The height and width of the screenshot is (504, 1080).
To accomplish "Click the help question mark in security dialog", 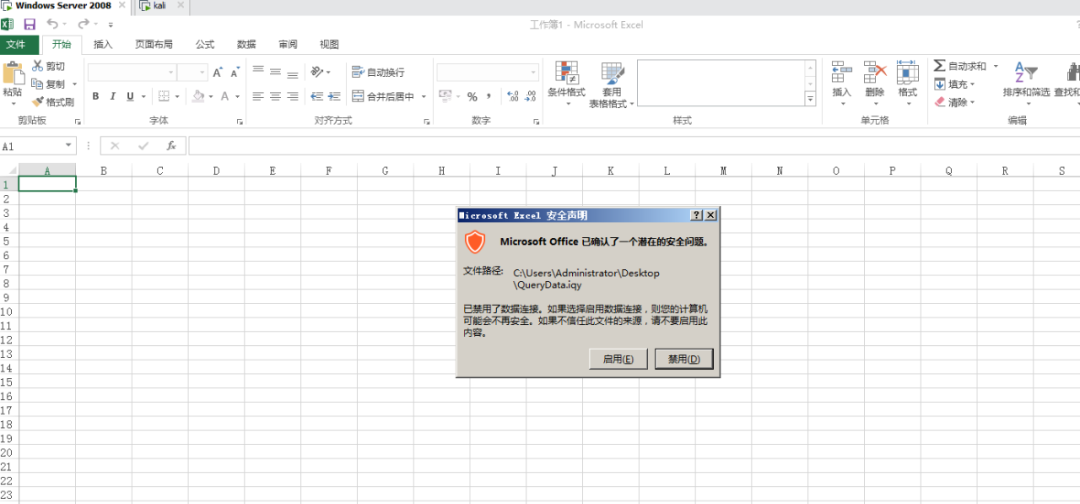I will point(697,216).
